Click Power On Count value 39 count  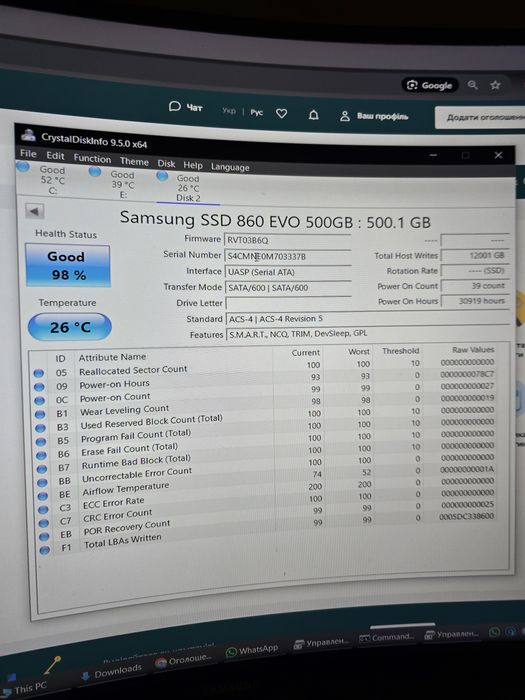click(x=475, y=286)
